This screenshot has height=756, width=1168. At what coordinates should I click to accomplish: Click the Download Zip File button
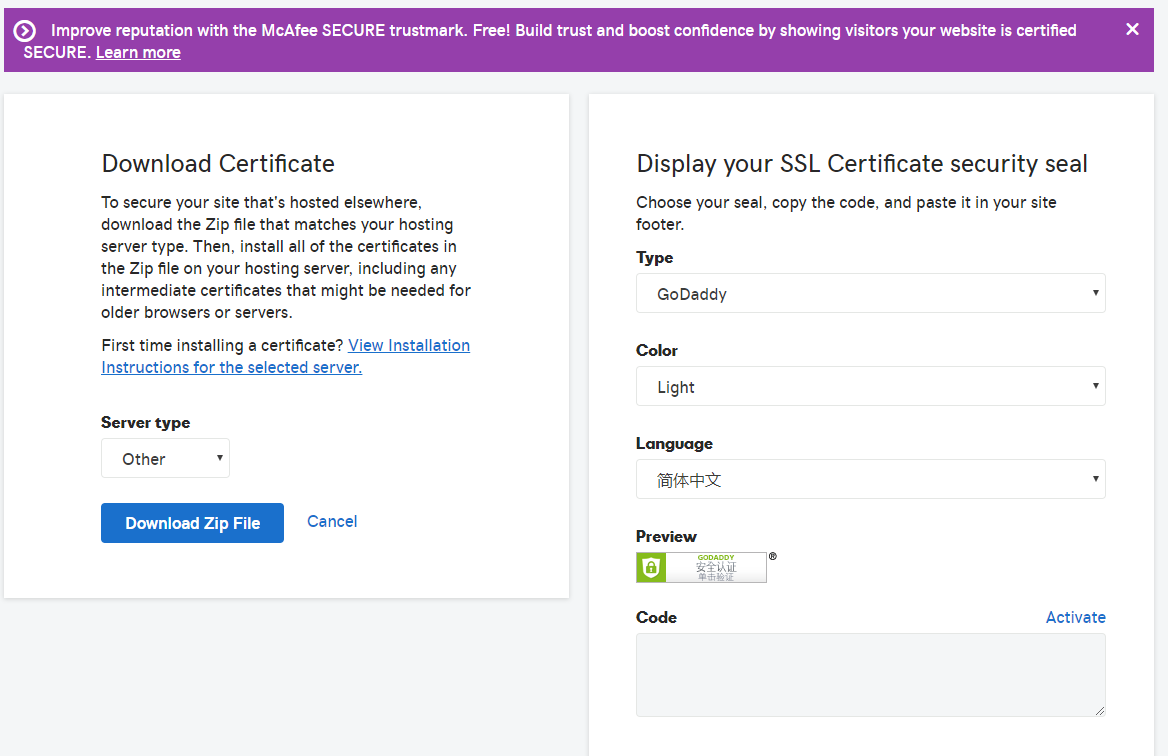pyautogui.click(x=192, y=522)
